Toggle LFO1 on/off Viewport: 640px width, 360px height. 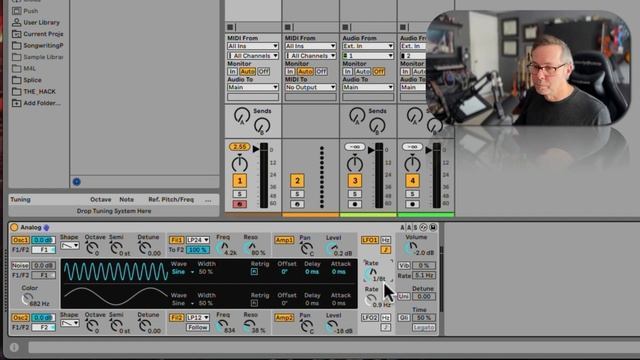(x=370, y=240)
